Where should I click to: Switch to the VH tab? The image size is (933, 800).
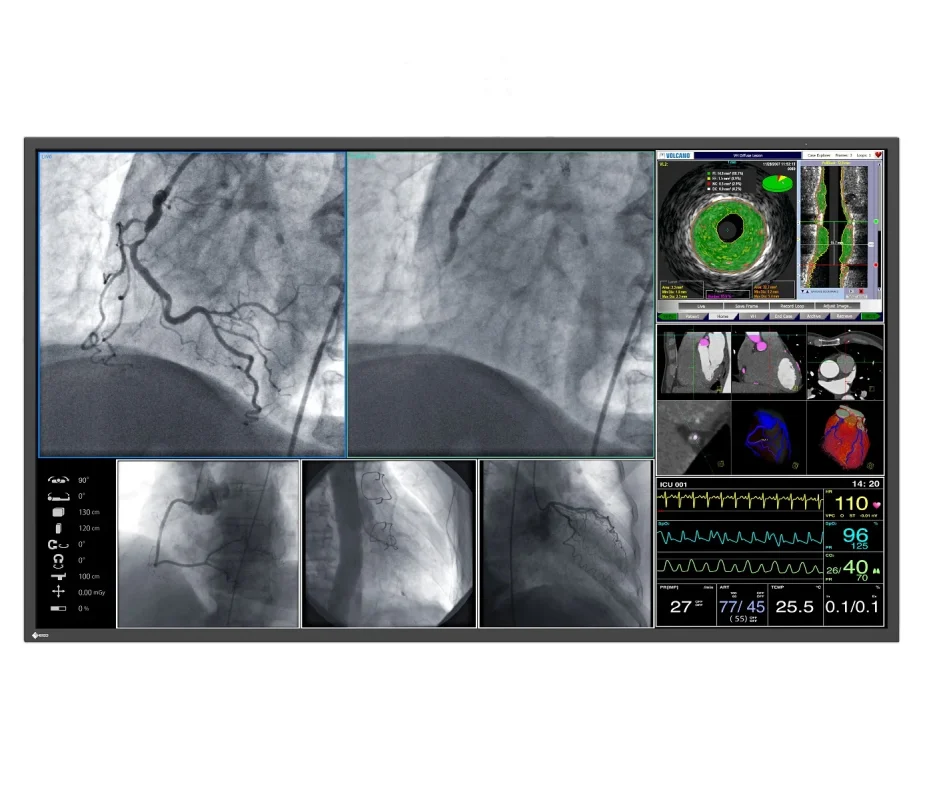(753, 316)
